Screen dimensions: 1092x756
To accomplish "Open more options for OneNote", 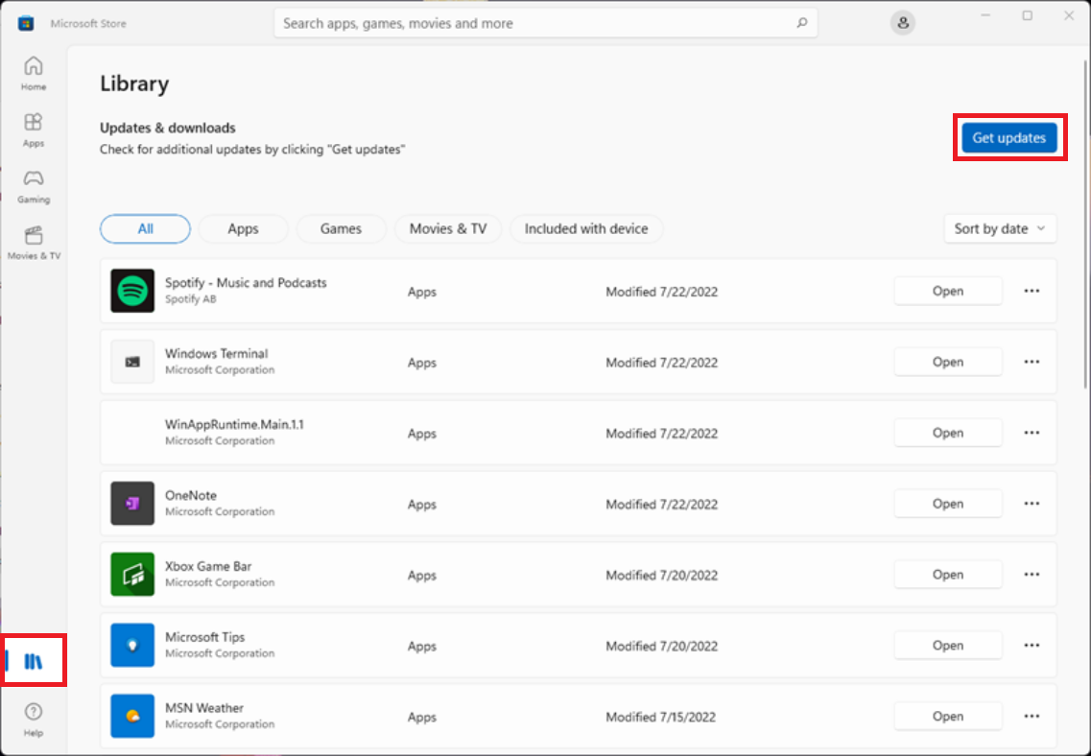I will pyautogui.click(x=1032, y=504).
